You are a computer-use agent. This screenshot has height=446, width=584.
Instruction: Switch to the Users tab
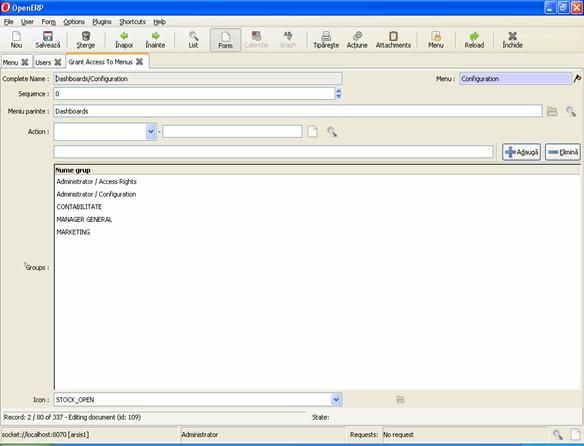coord(43,62)
